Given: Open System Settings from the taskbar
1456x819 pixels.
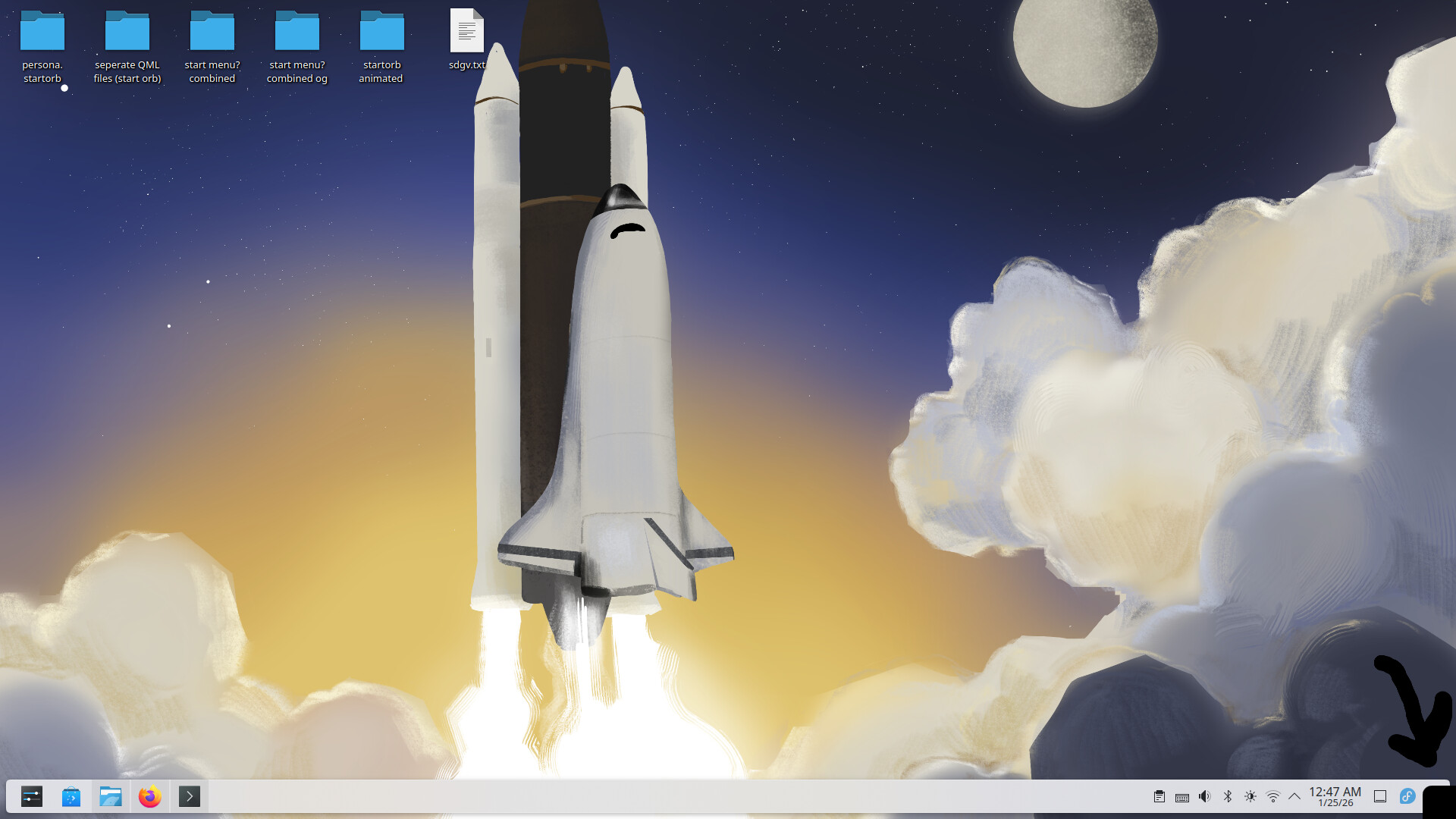Looking at the screenshot, I should [x=32, y=796].
